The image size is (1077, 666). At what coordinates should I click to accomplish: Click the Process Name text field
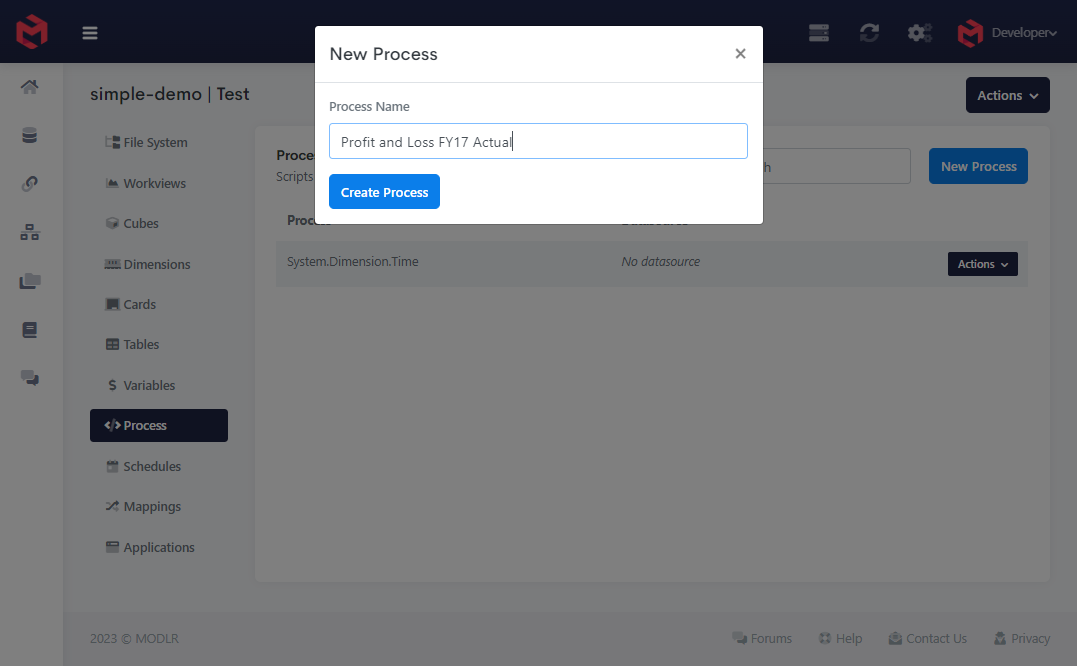point(538,141)
